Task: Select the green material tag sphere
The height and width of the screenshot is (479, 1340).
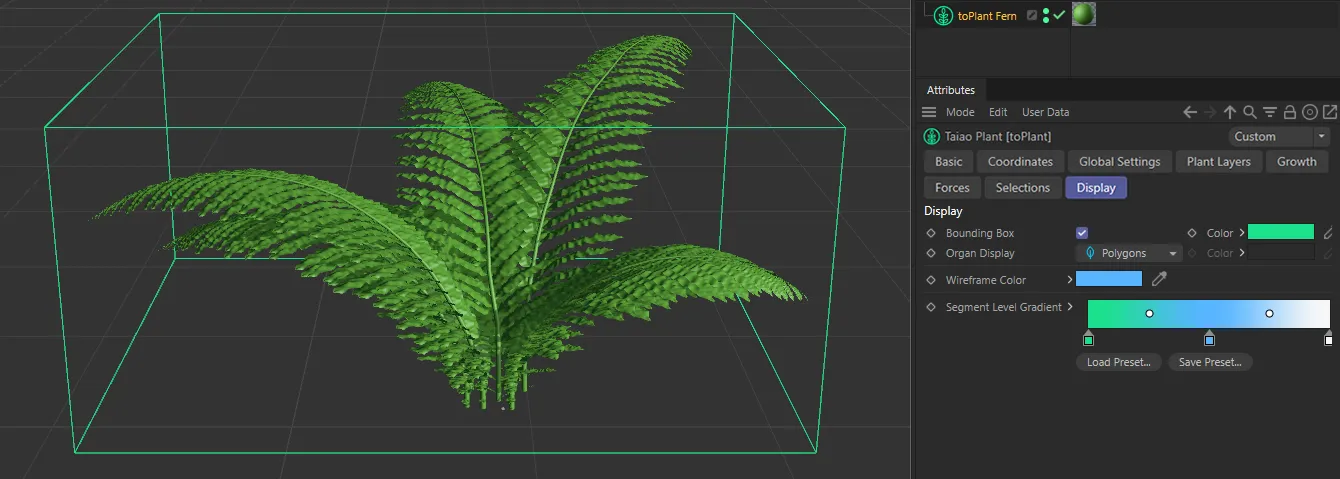Action: (1083, 14)
